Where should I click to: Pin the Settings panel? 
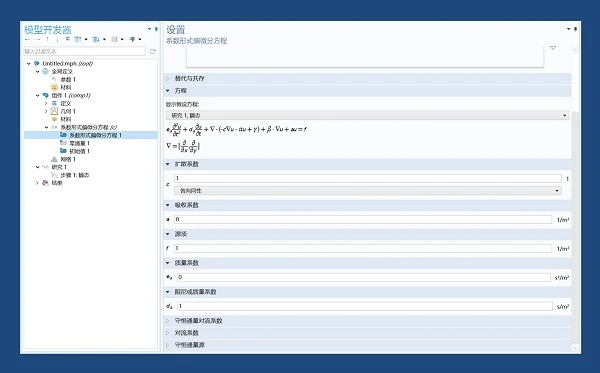coord(576,29)
